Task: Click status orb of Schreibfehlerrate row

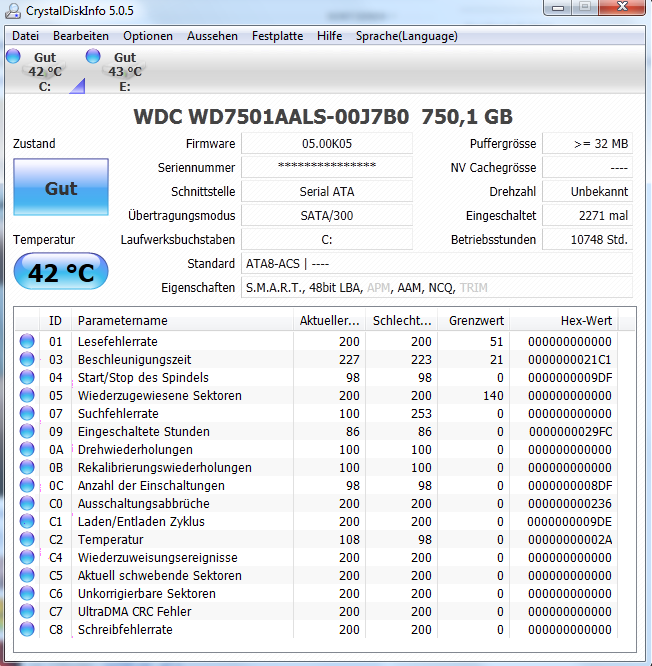Action: pos(27,629)
